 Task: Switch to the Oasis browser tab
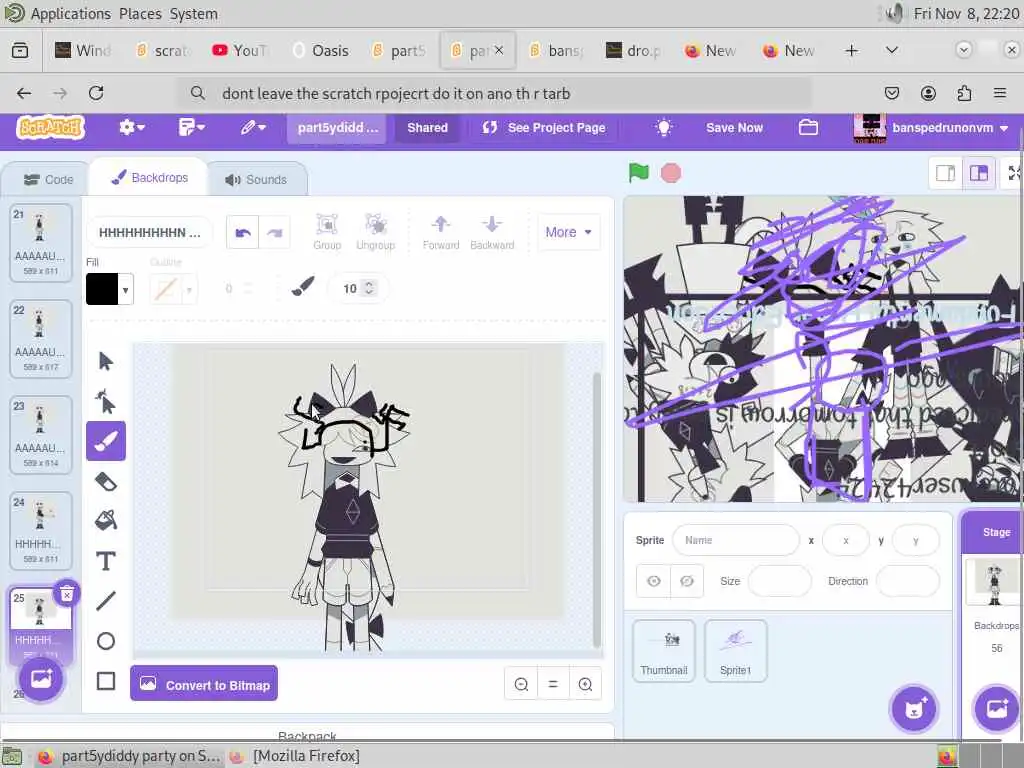pyautogui.click(x=321, y=50)
